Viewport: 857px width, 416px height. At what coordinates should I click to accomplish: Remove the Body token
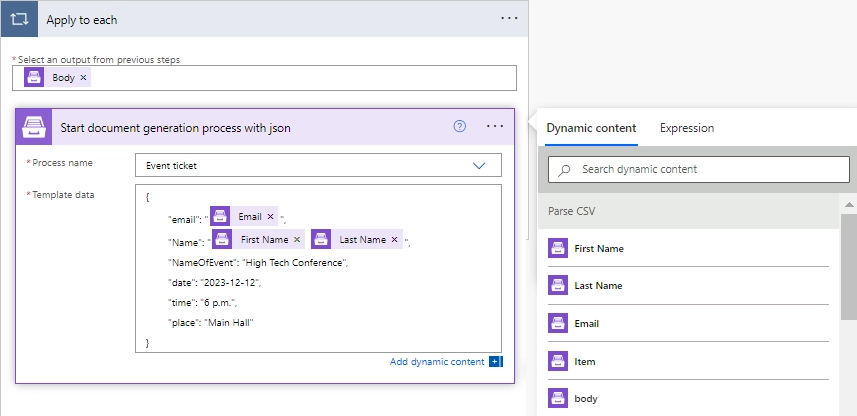[83, 78]
